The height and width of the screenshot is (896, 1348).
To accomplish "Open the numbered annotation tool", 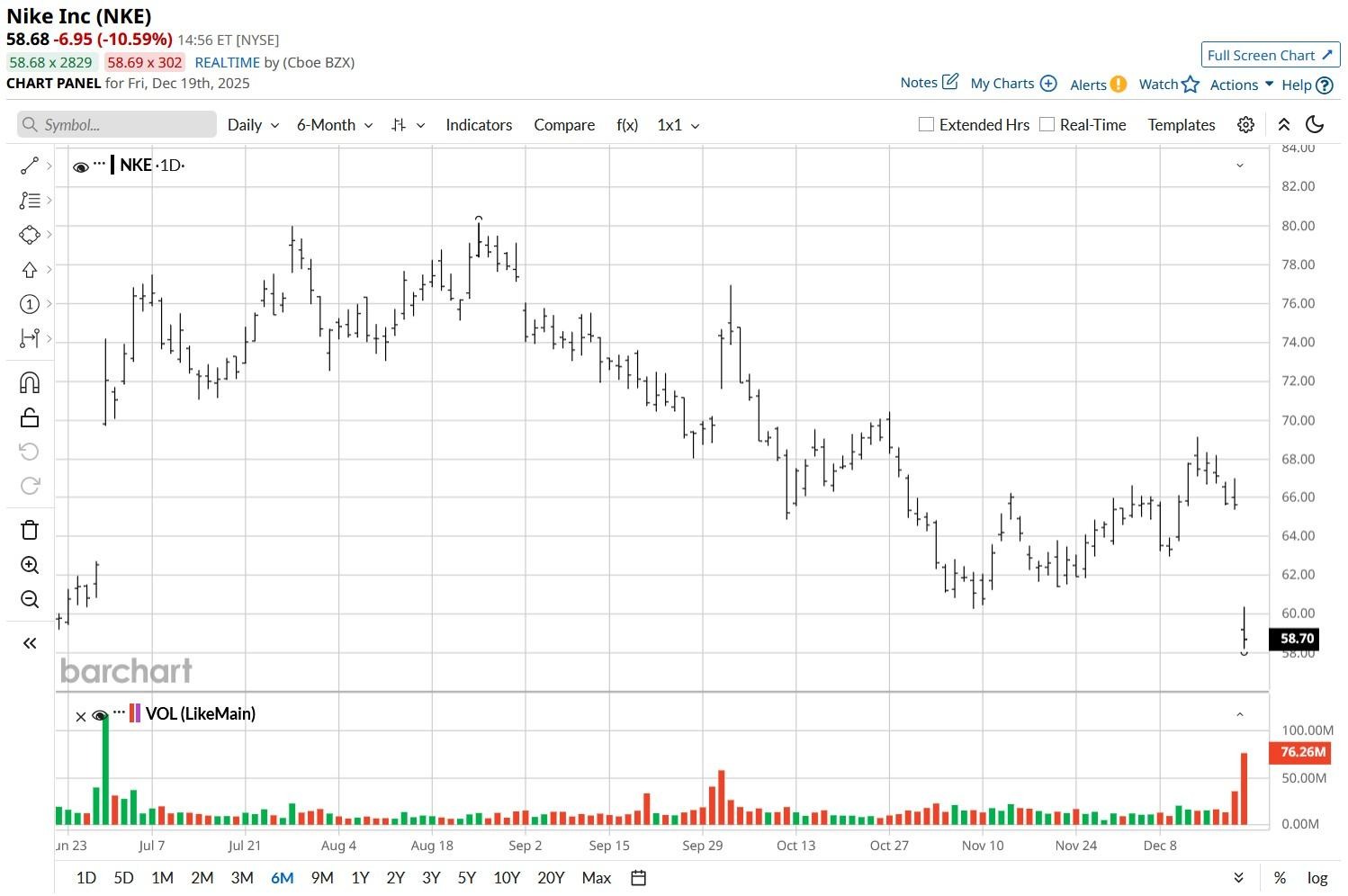I will pyautogui.click(x=29, y=304).
